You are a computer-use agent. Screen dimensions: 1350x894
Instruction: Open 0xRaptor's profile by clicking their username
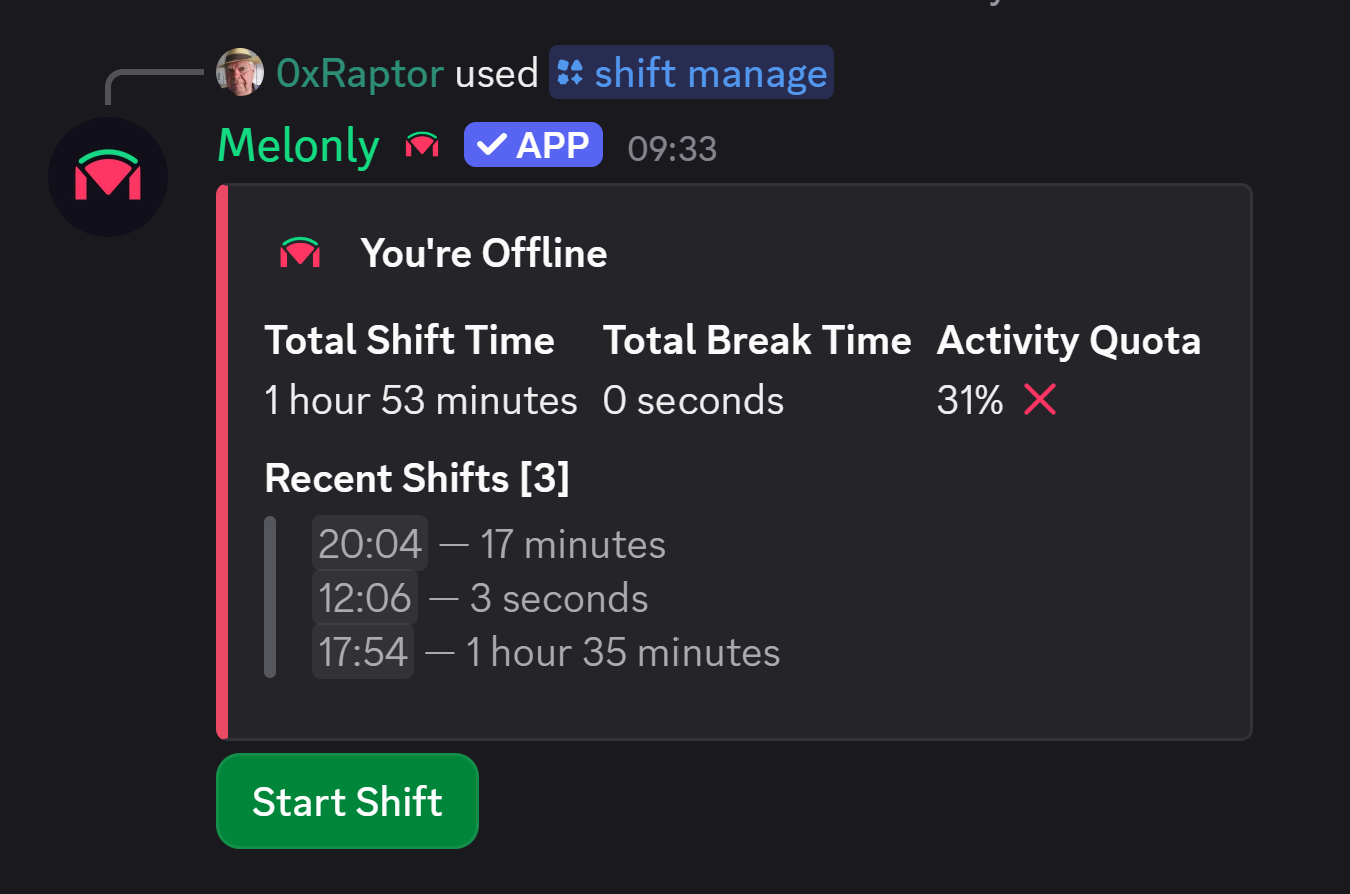tap(359, 72)
